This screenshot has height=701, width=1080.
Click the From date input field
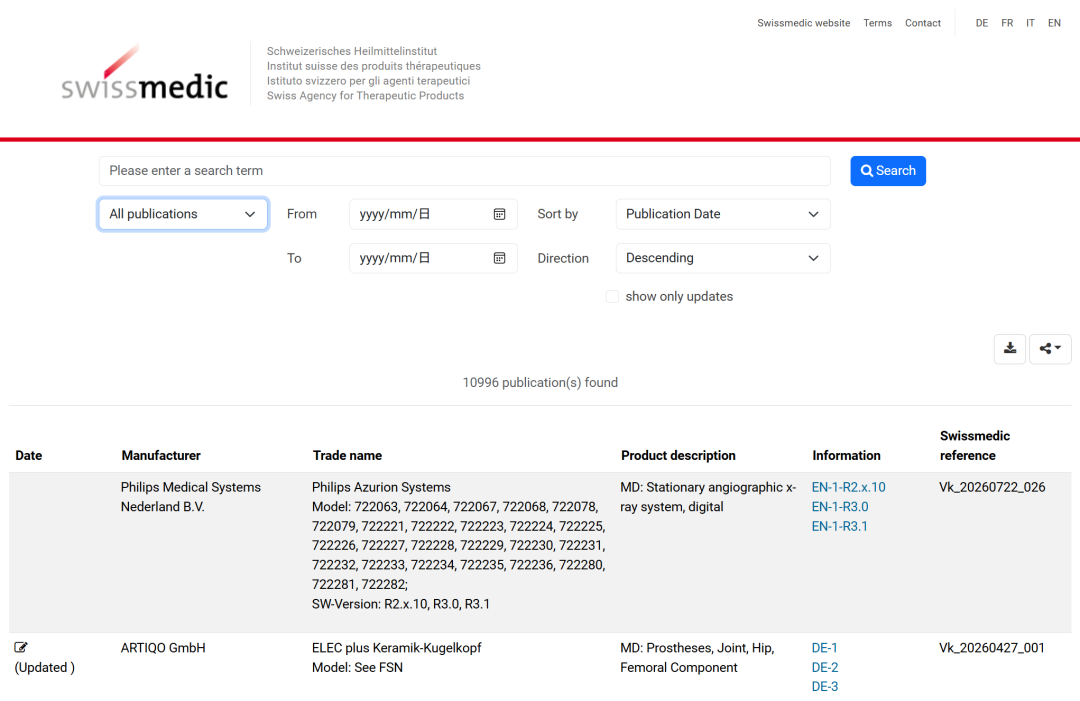tap(433, 214)
